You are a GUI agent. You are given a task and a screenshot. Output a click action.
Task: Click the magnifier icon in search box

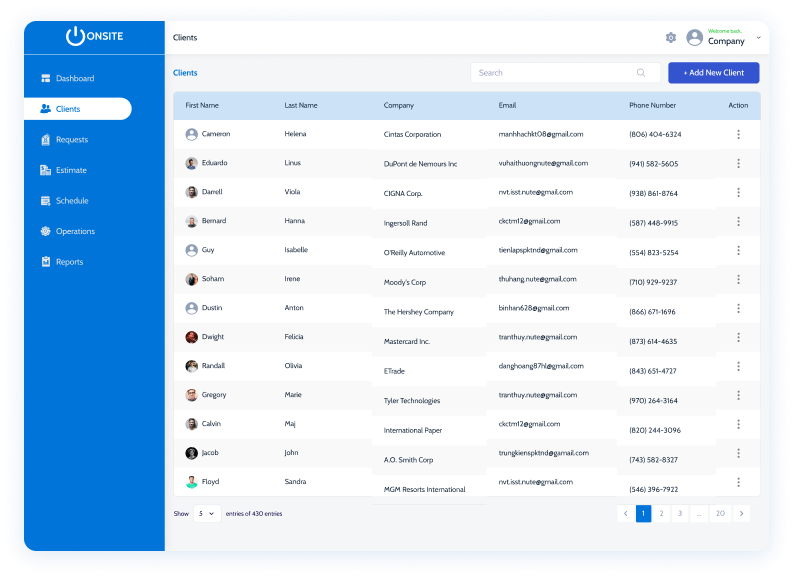click(641, 73)
